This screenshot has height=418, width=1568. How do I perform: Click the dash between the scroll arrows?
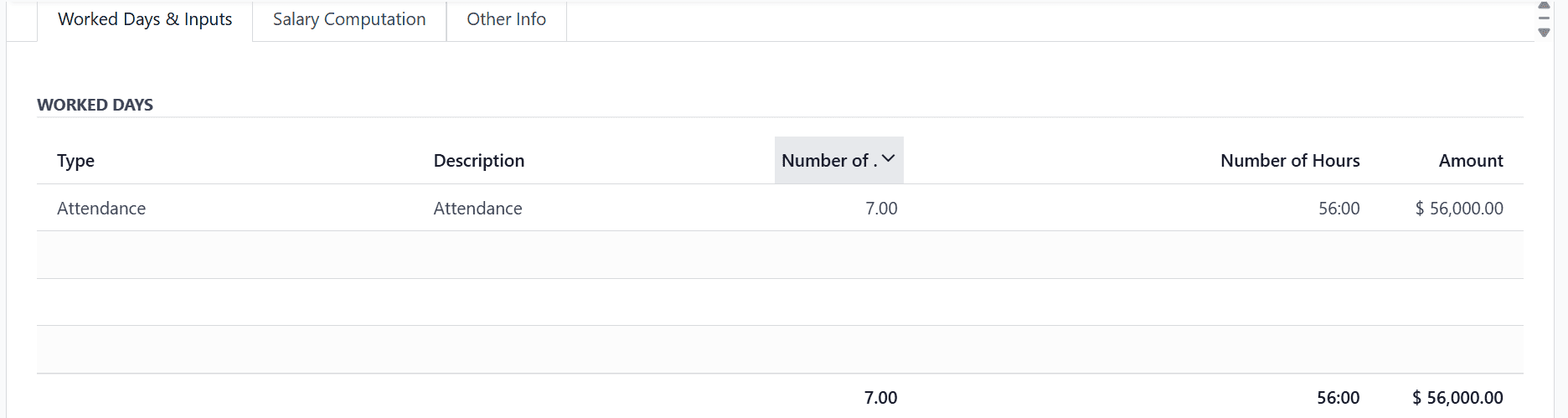coord(1544,18)
